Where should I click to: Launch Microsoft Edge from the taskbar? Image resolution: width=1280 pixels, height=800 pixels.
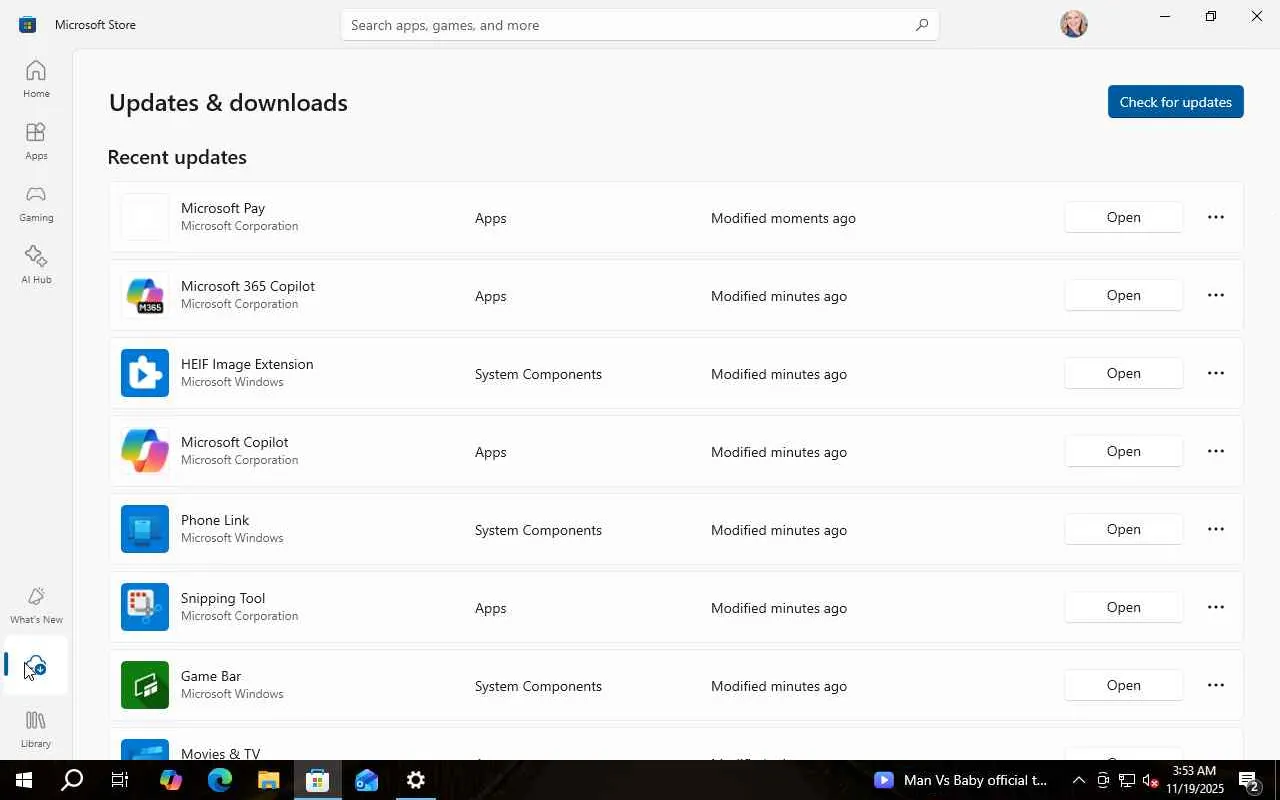(220, 780)
